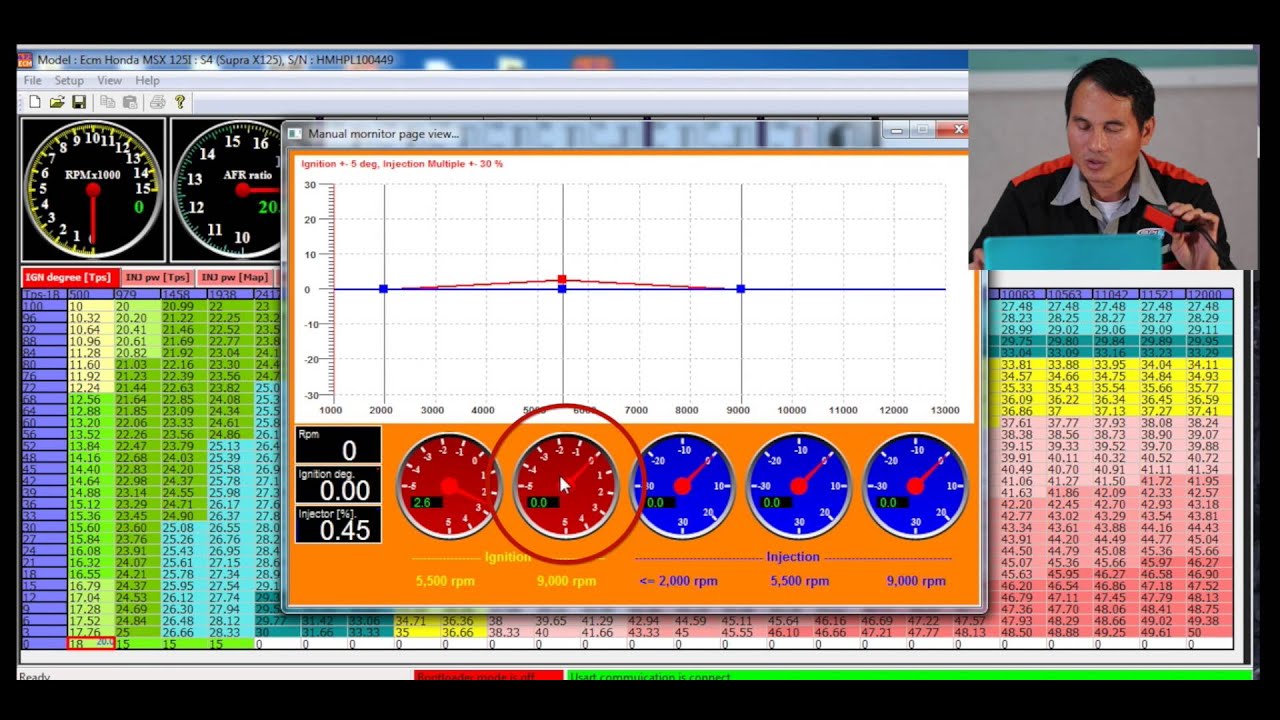Viewport: 1280px width, 720px height.
Task: Save the map using floppy disk icon
Action: pyautogui.click(x=79, y=102)
